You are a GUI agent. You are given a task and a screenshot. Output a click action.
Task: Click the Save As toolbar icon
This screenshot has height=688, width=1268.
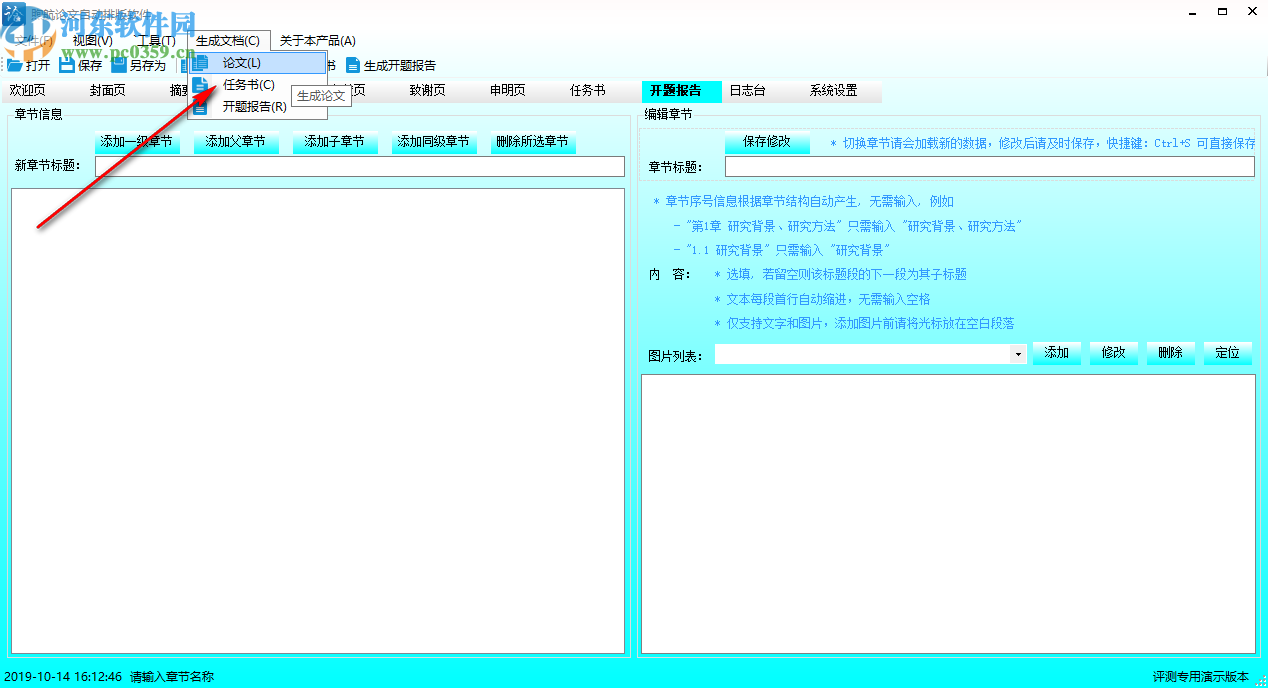119,65
